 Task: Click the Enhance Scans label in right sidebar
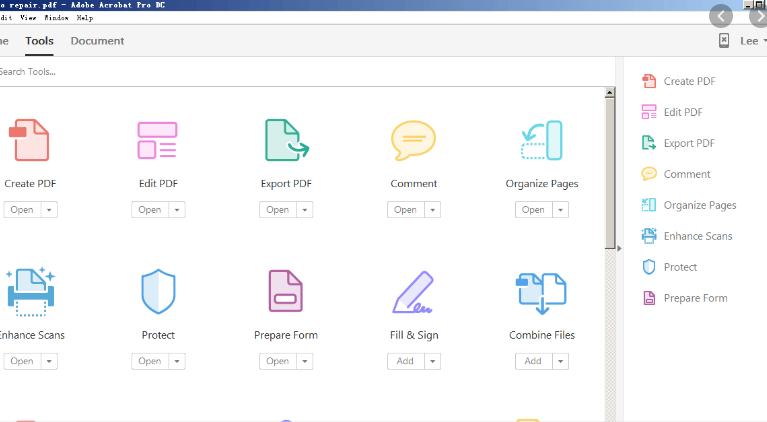tap(698, 236)
